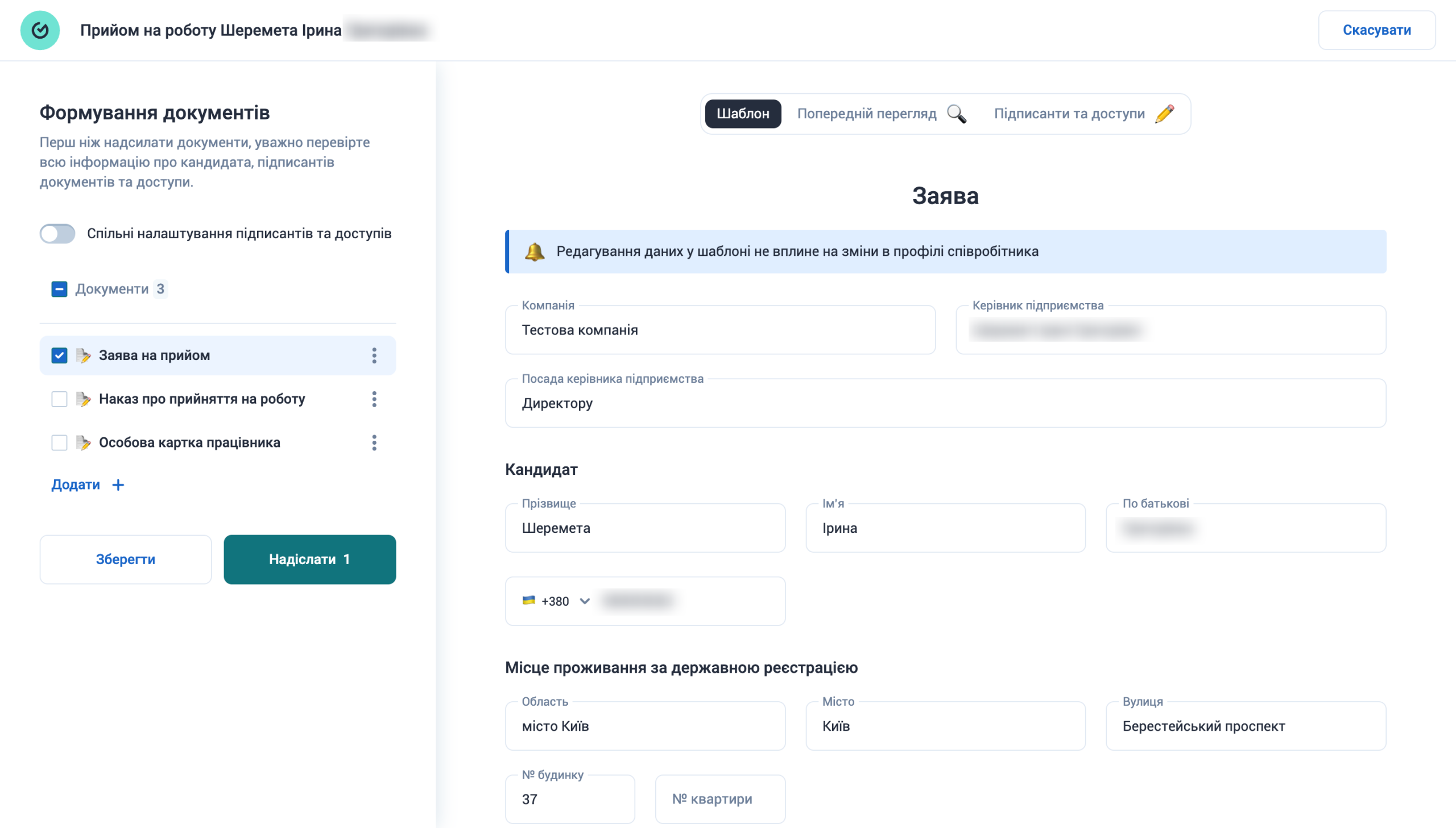Viewport: 1456px width, 828px height.
Task: Click the document icon of Особова картка працівника
Action: (83, 443)
